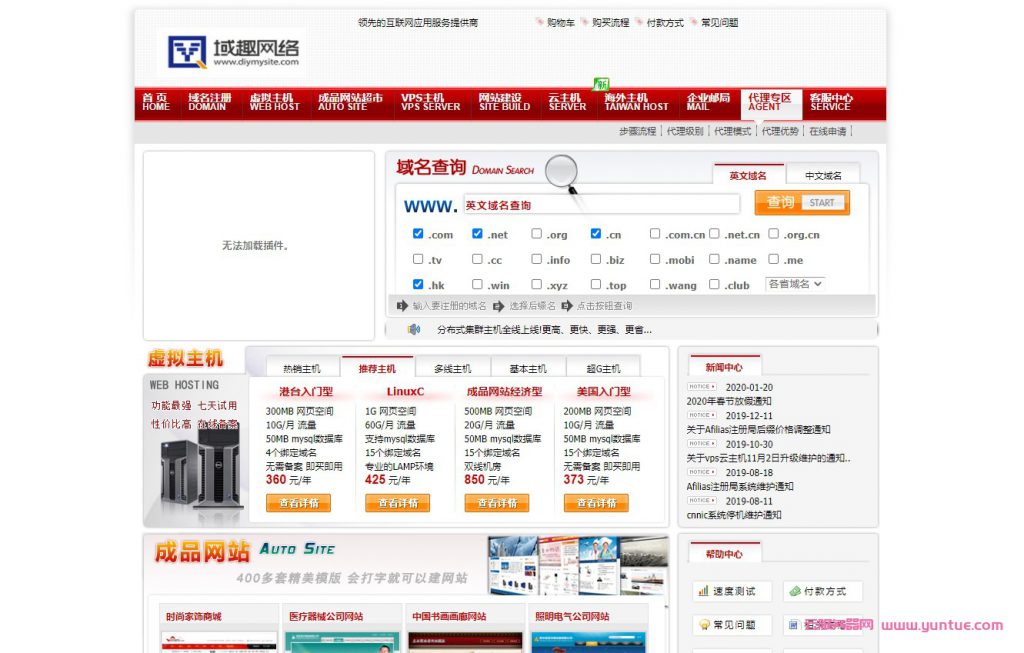Switch to the 热销主机 tab
Image resolution: width=1024 pixels, height=653 pixels.
coord(303,367)
